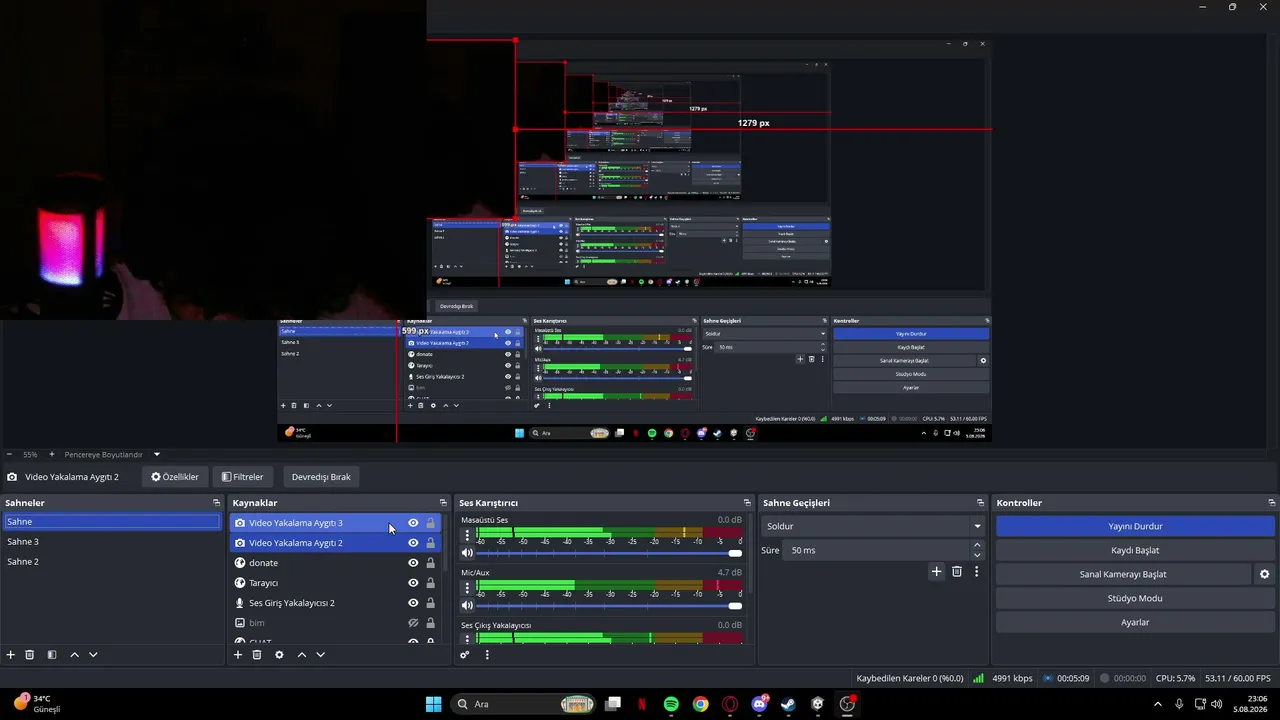
Task: Open virtual camera settings gear
Action: point(1264,574)
